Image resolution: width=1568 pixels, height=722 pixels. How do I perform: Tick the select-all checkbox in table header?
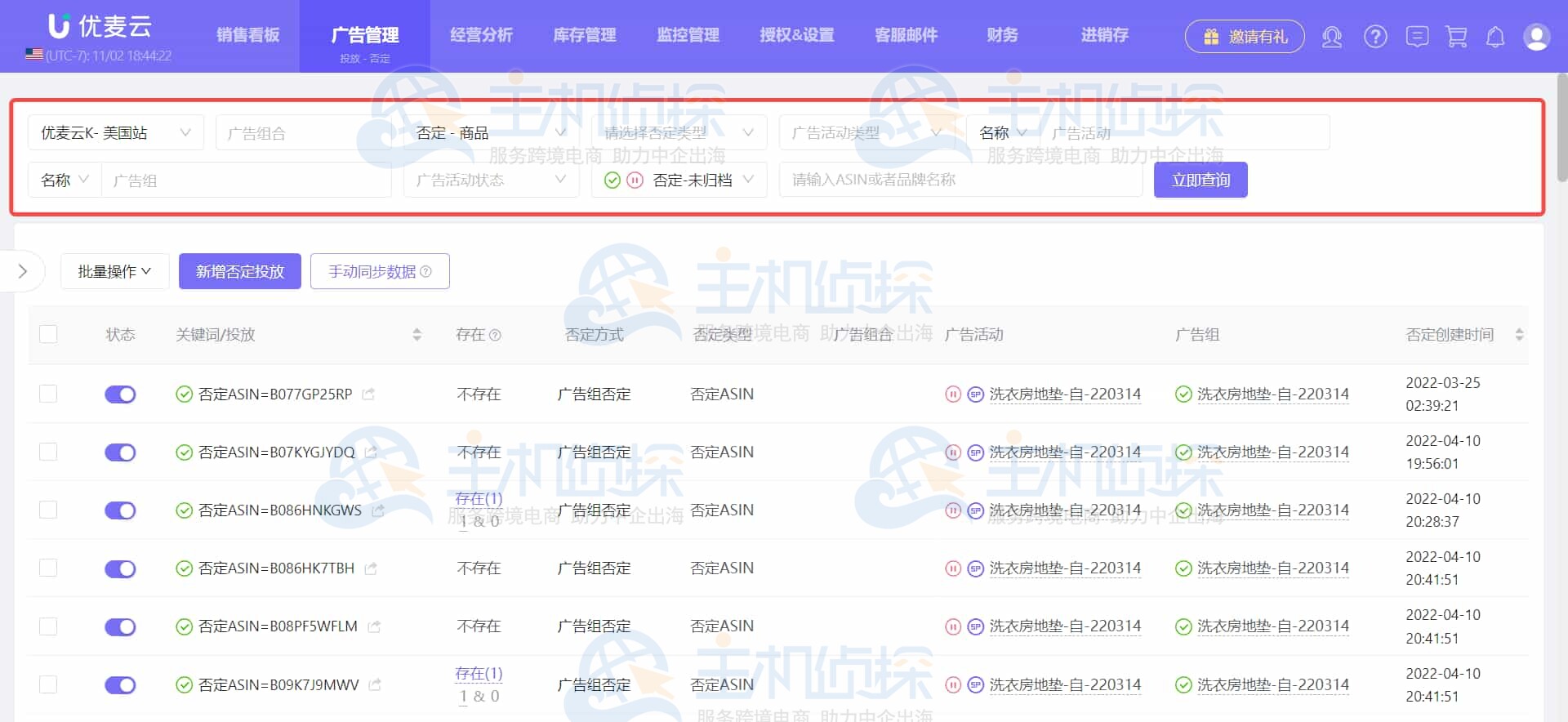(x=48, y=335)
